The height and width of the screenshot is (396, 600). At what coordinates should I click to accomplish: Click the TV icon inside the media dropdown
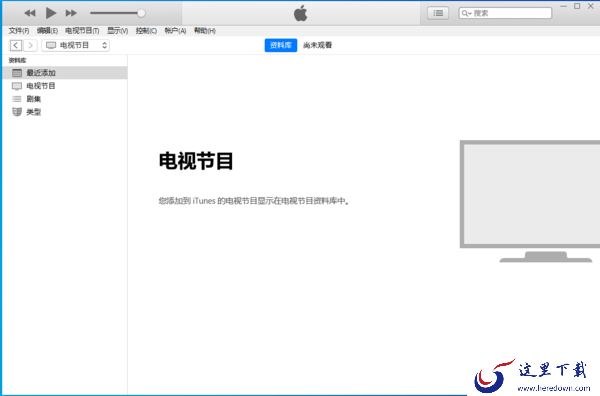51,45
